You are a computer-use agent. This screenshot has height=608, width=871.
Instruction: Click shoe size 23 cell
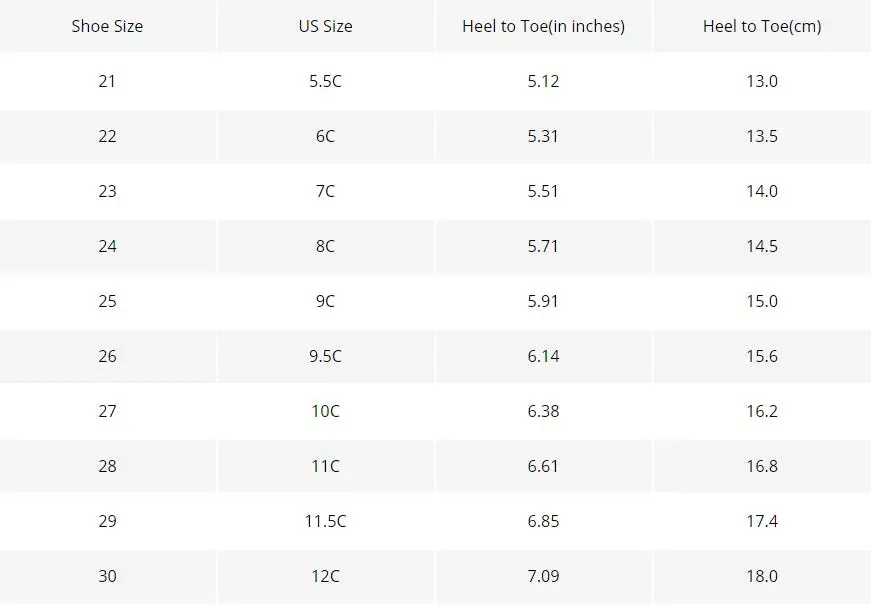point(107,191)
